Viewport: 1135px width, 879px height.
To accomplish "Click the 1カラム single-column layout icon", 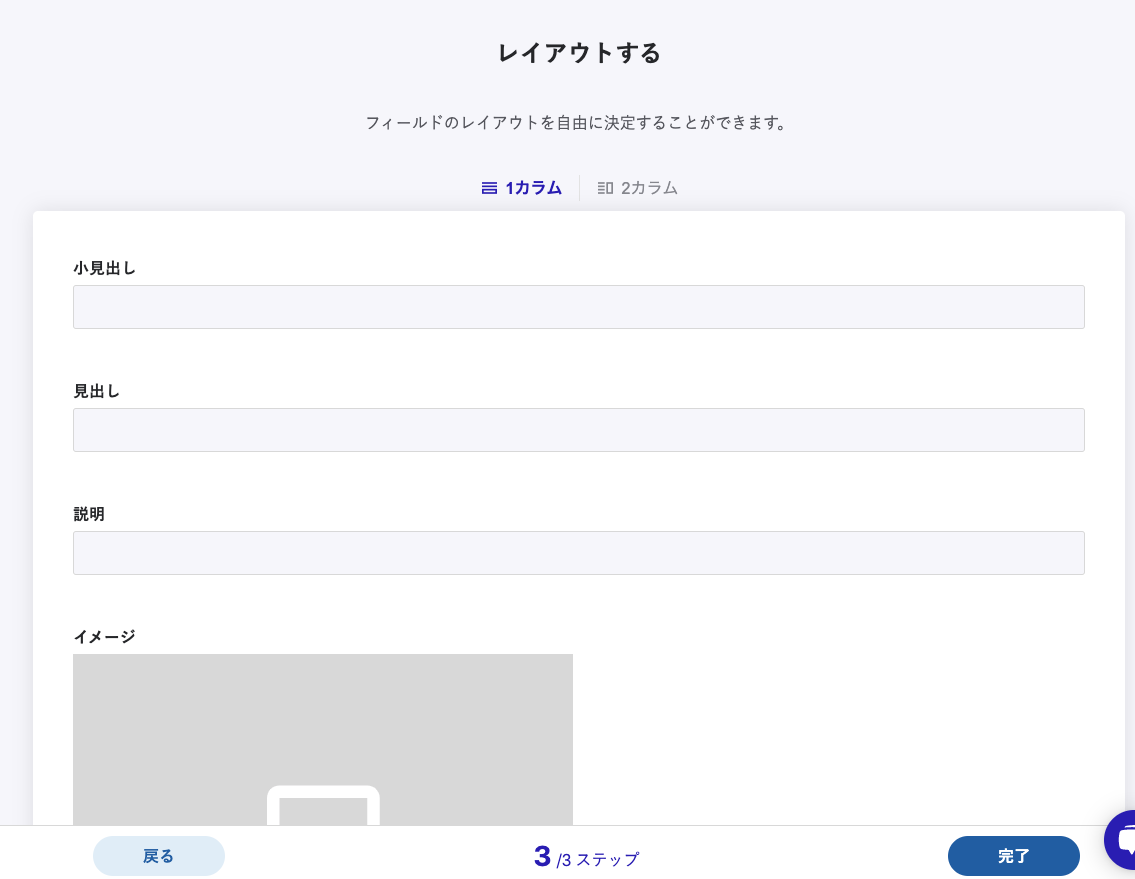I will pos(489,188).
